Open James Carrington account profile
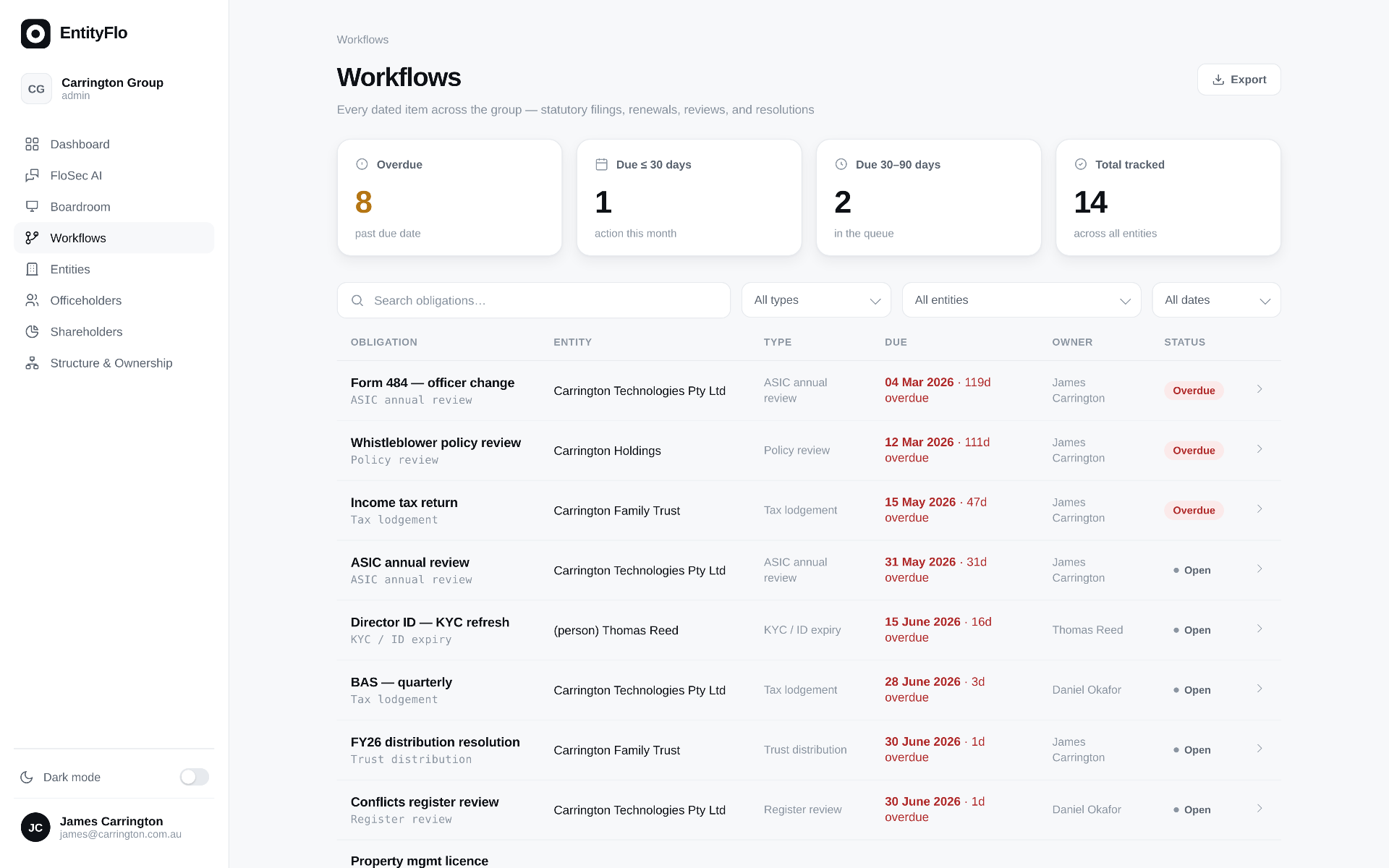 (x=114, y=827)
